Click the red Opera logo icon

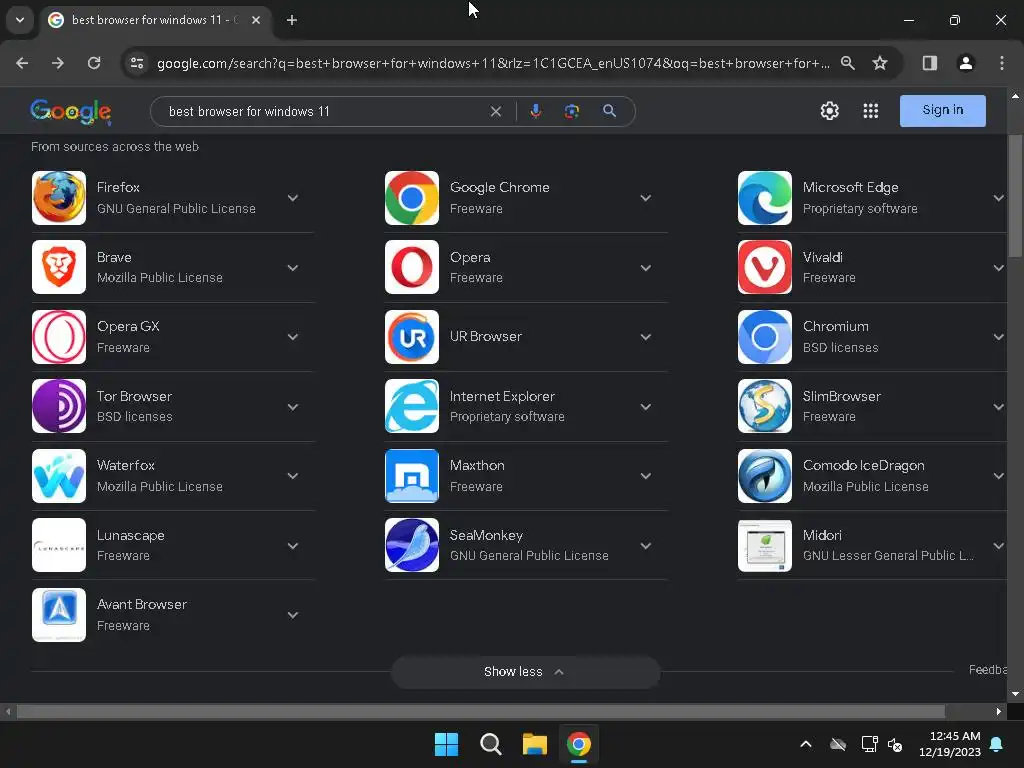pos(411,267)
